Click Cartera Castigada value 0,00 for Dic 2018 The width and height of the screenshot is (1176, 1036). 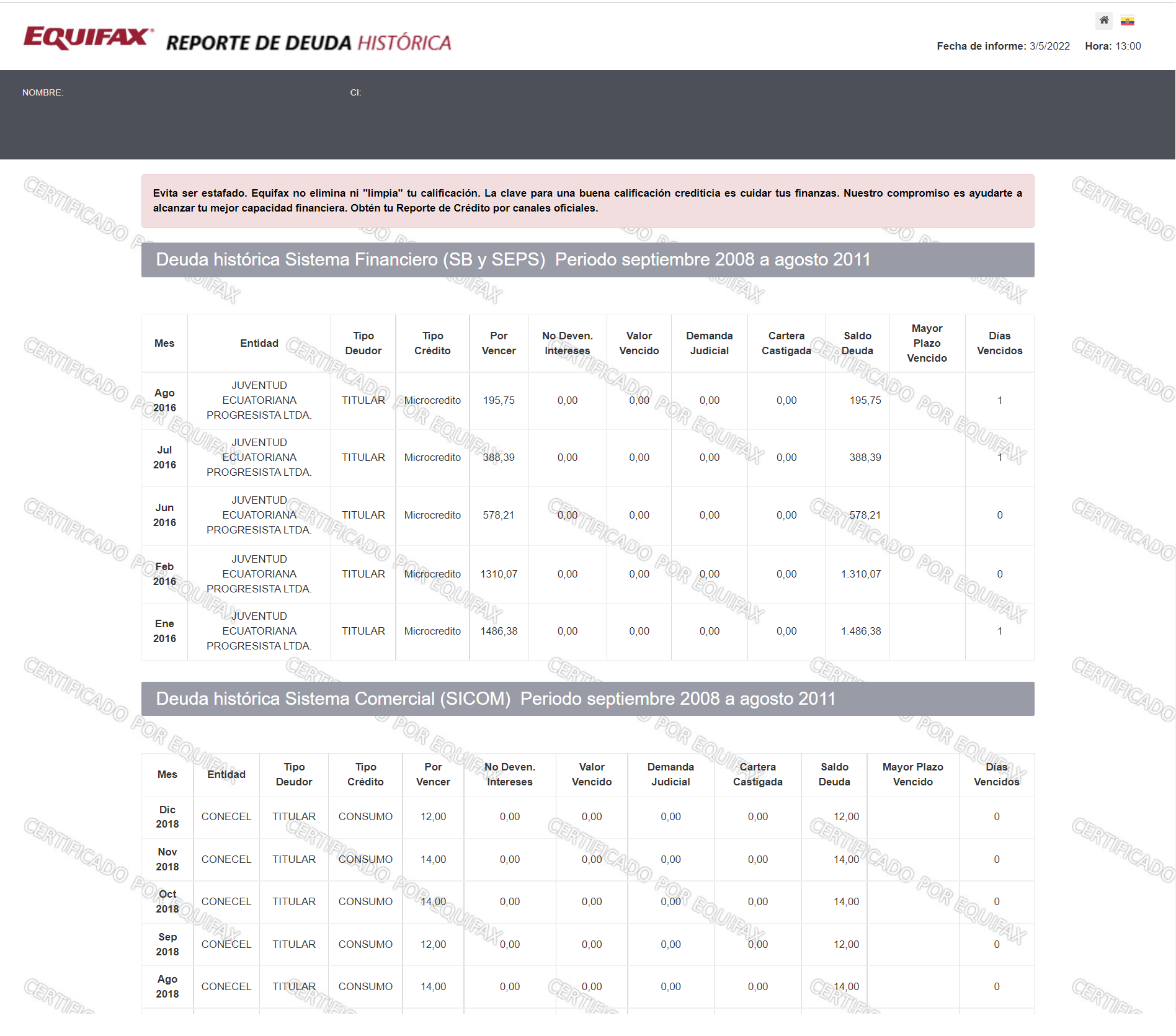(757, 816)
